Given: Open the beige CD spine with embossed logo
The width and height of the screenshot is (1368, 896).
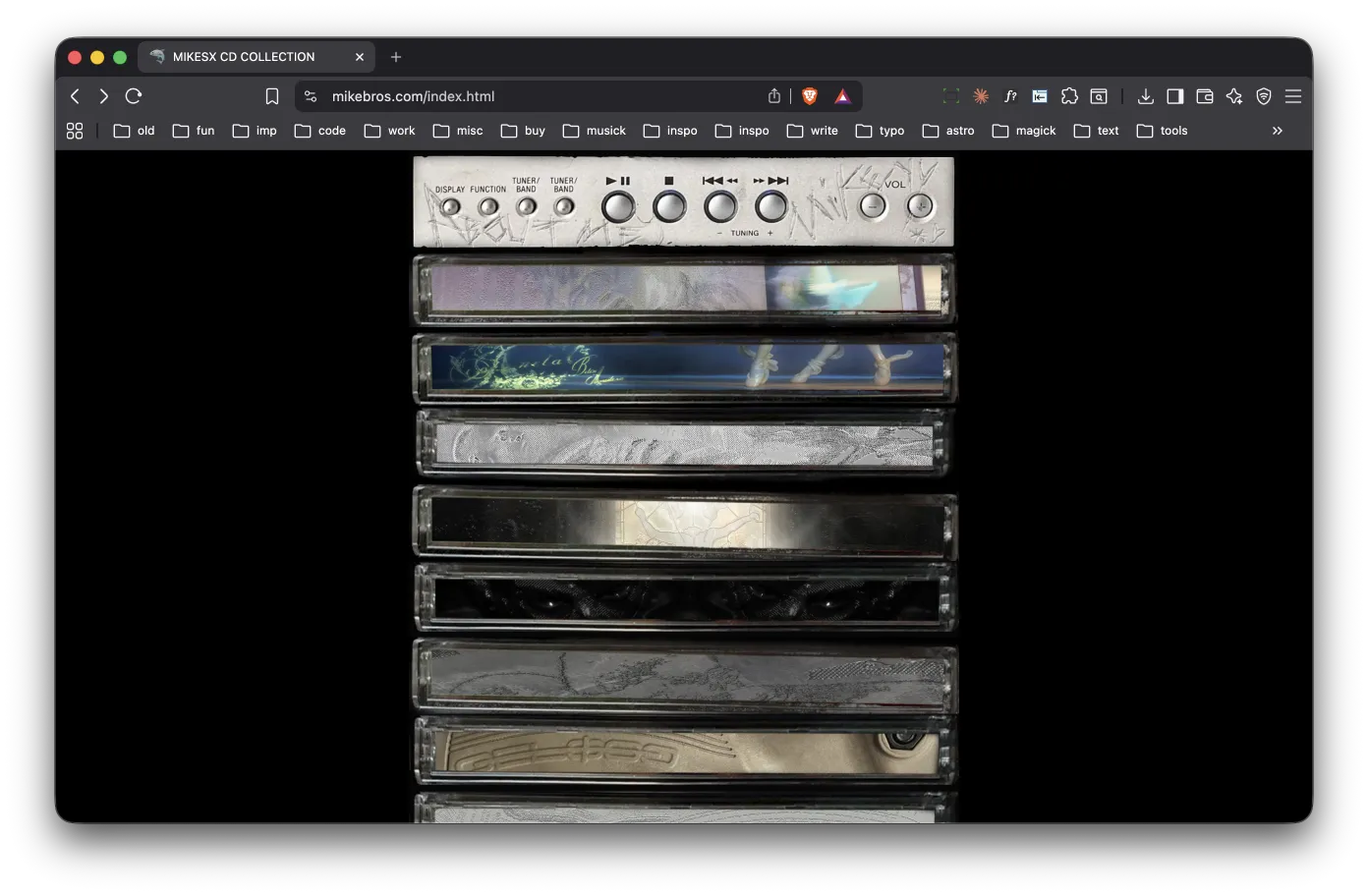Looking at the screenshot, I should coord(684,752).
